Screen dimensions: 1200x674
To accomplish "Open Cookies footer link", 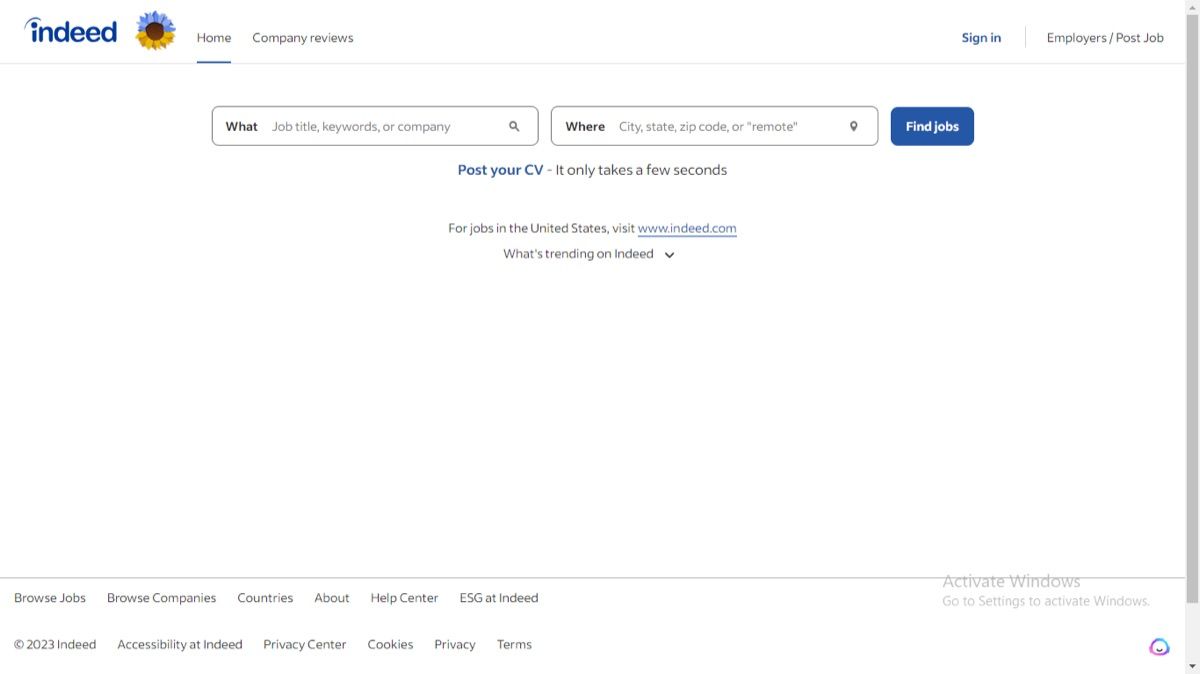I will 390,645.
